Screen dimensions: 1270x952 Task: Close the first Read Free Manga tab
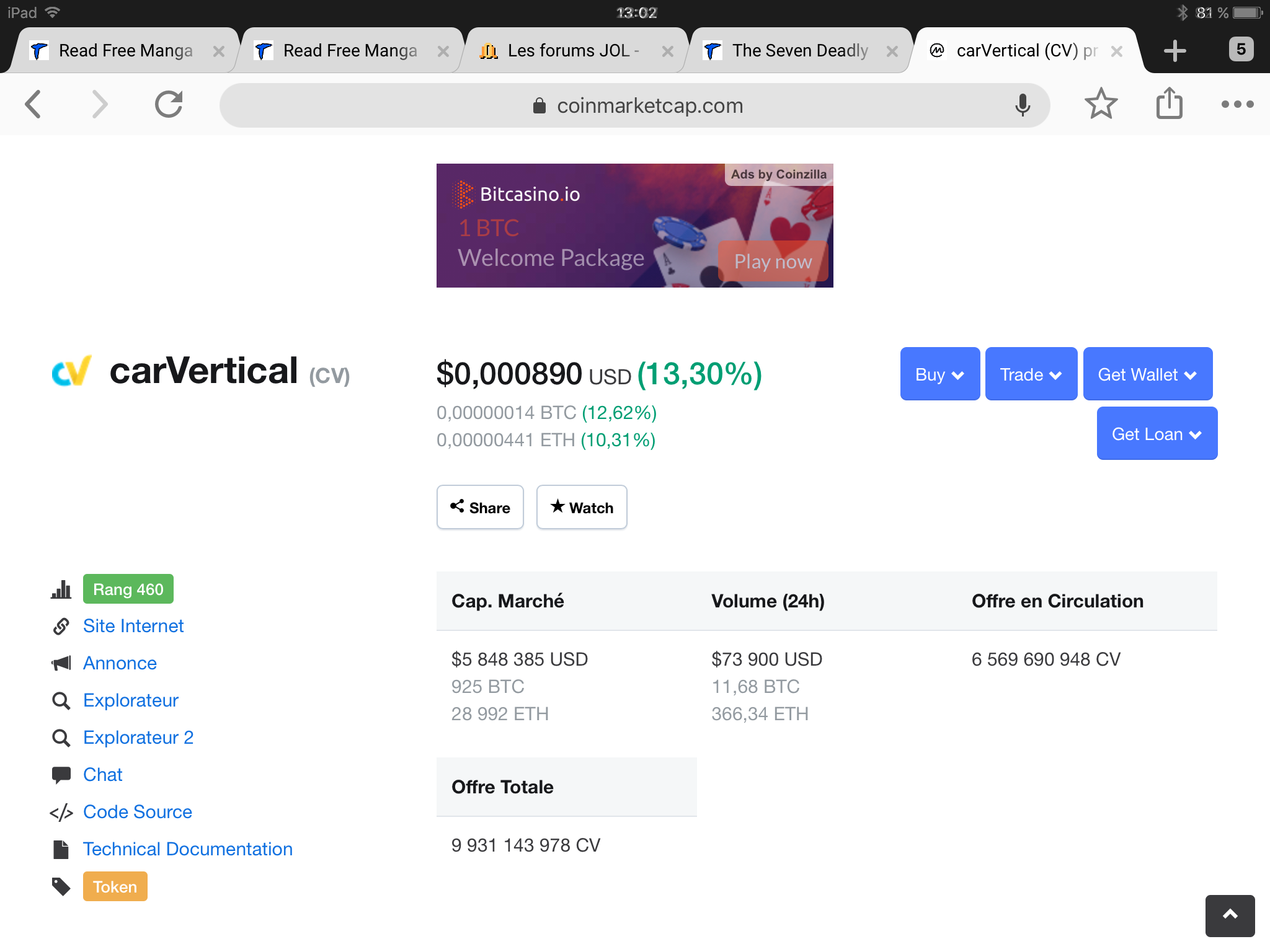[218, 51]
